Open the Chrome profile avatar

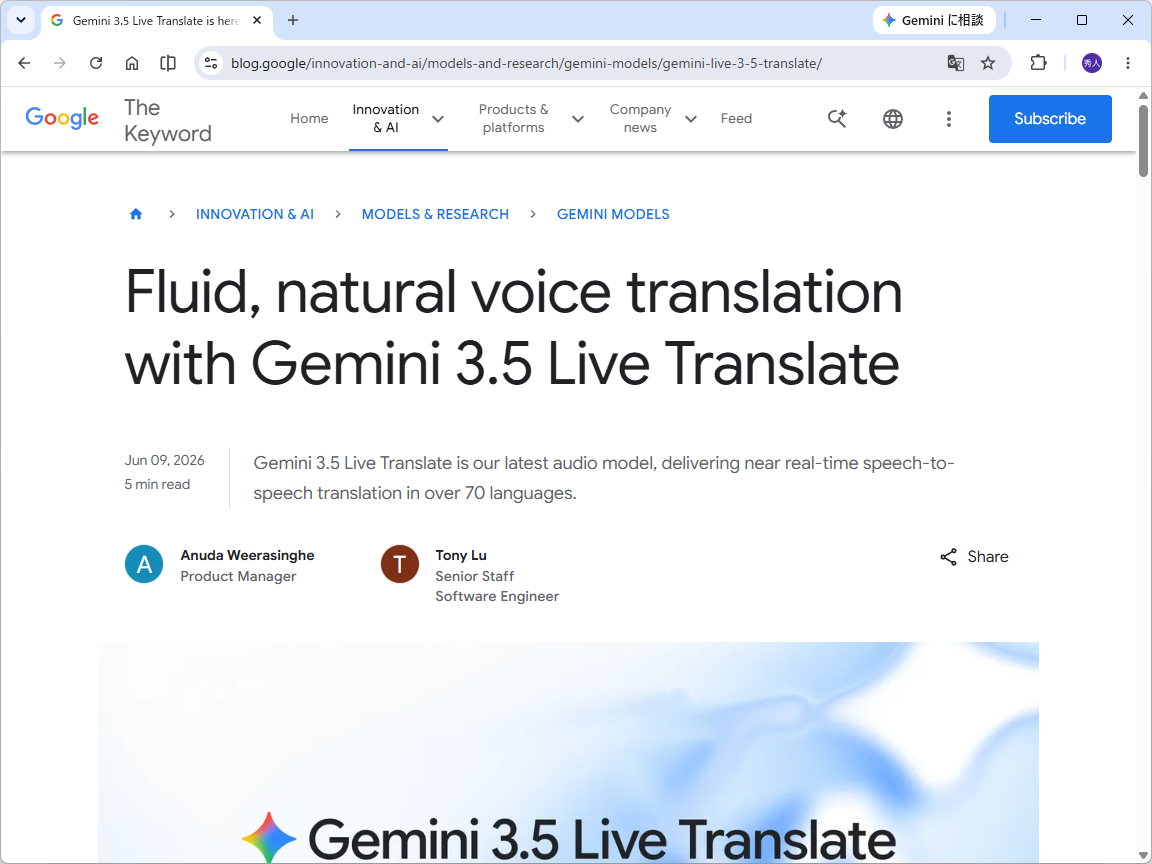pyautogui.click(x=1092, y=63)
